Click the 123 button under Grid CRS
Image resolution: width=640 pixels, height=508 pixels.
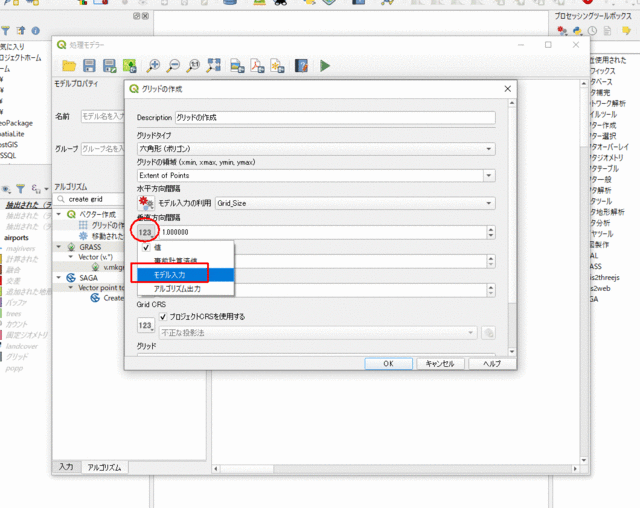point(146,325)
